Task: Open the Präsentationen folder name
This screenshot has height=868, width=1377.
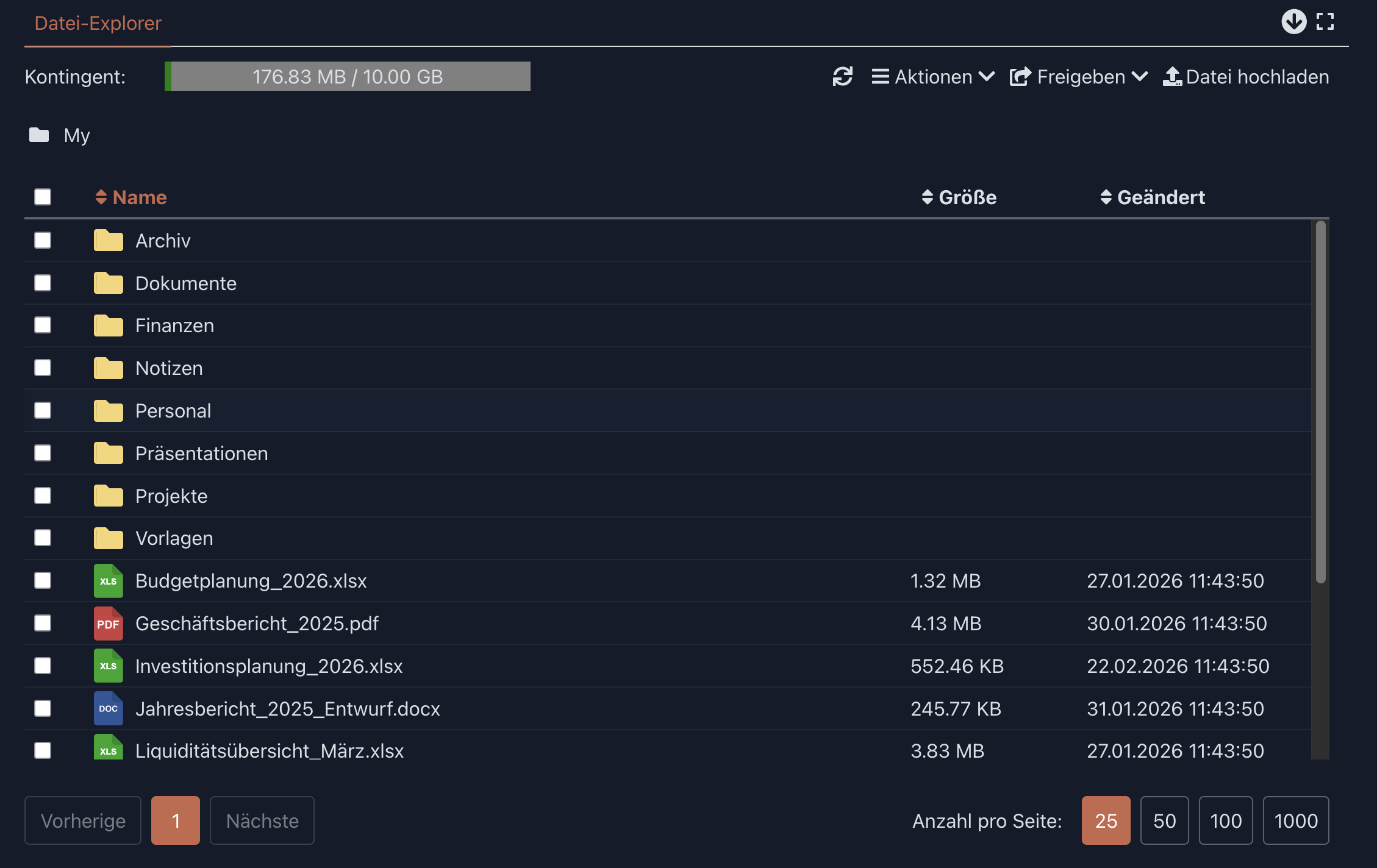Action: [202, 454]
